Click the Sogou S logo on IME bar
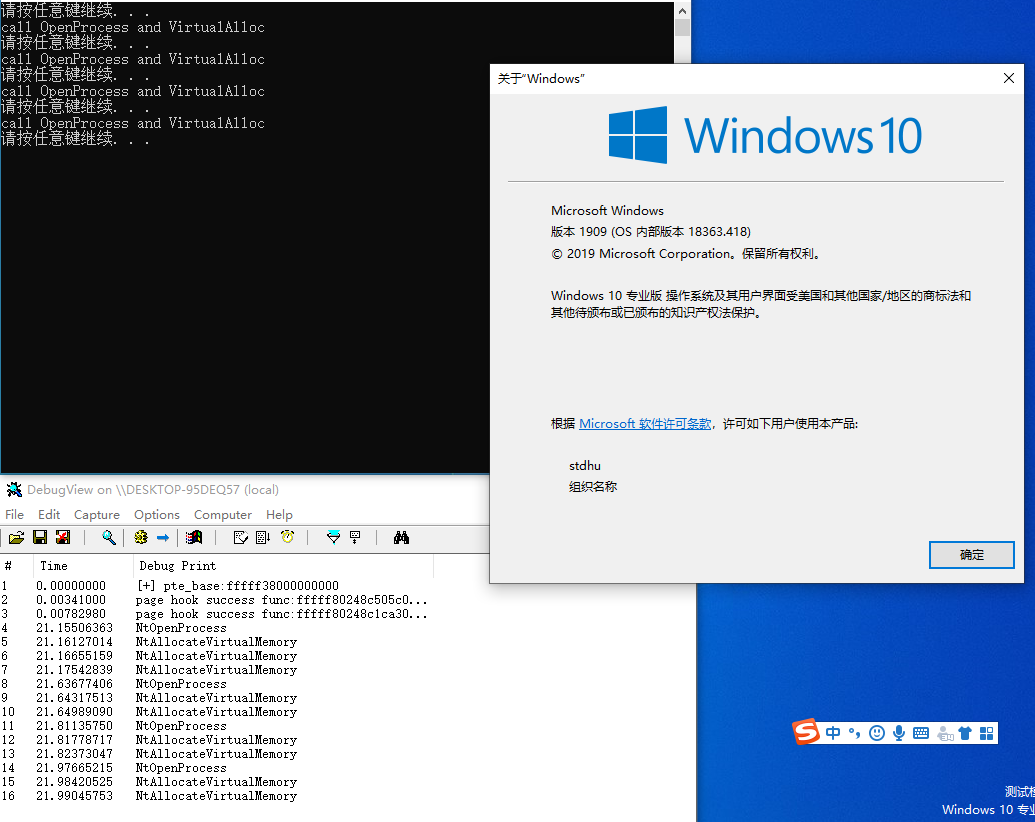This screenshot has height=822, width=1035. point(806,732)
